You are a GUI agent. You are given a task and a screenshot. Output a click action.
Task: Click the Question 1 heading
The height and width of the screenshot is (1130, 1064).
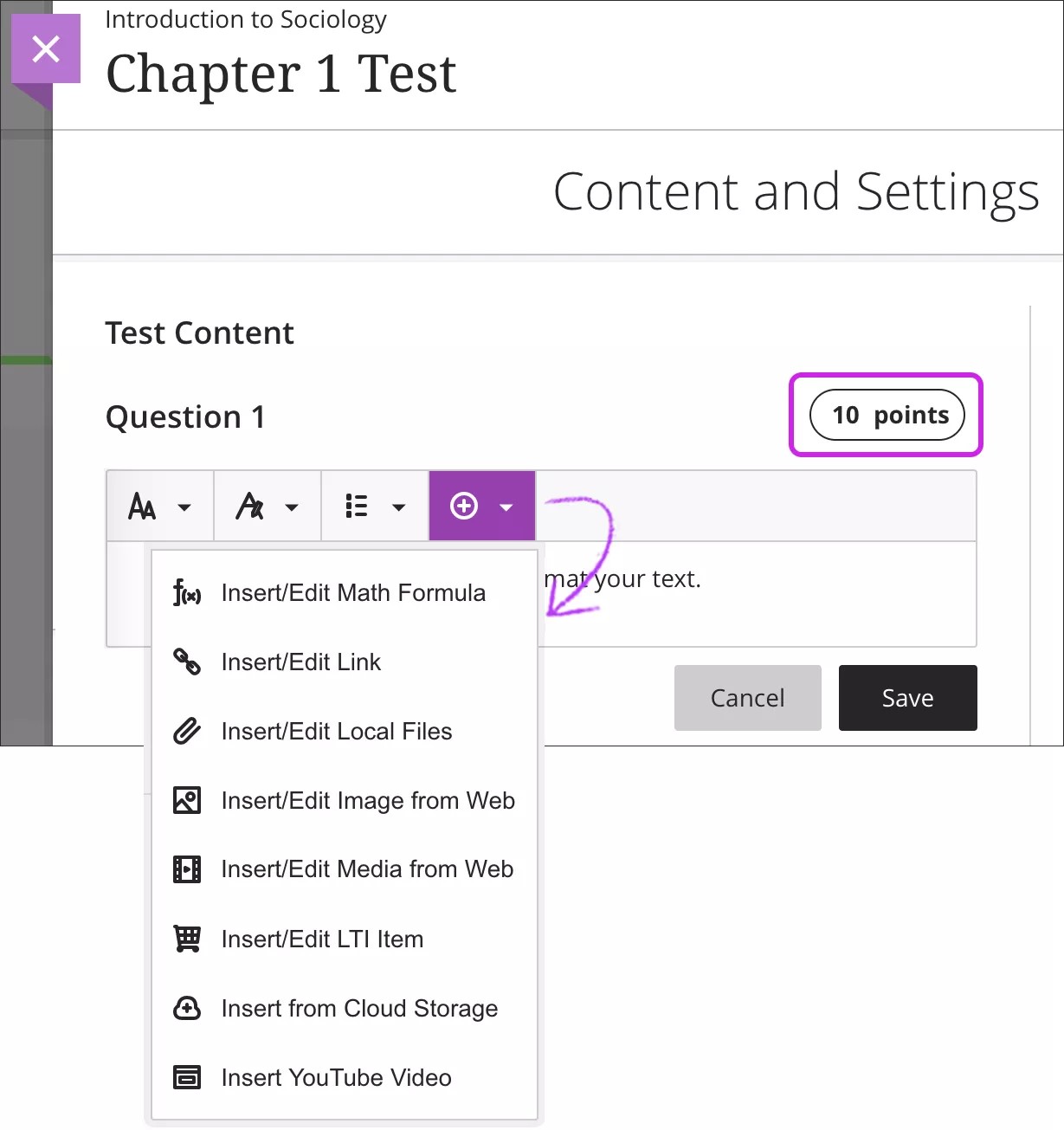[184, 416]
